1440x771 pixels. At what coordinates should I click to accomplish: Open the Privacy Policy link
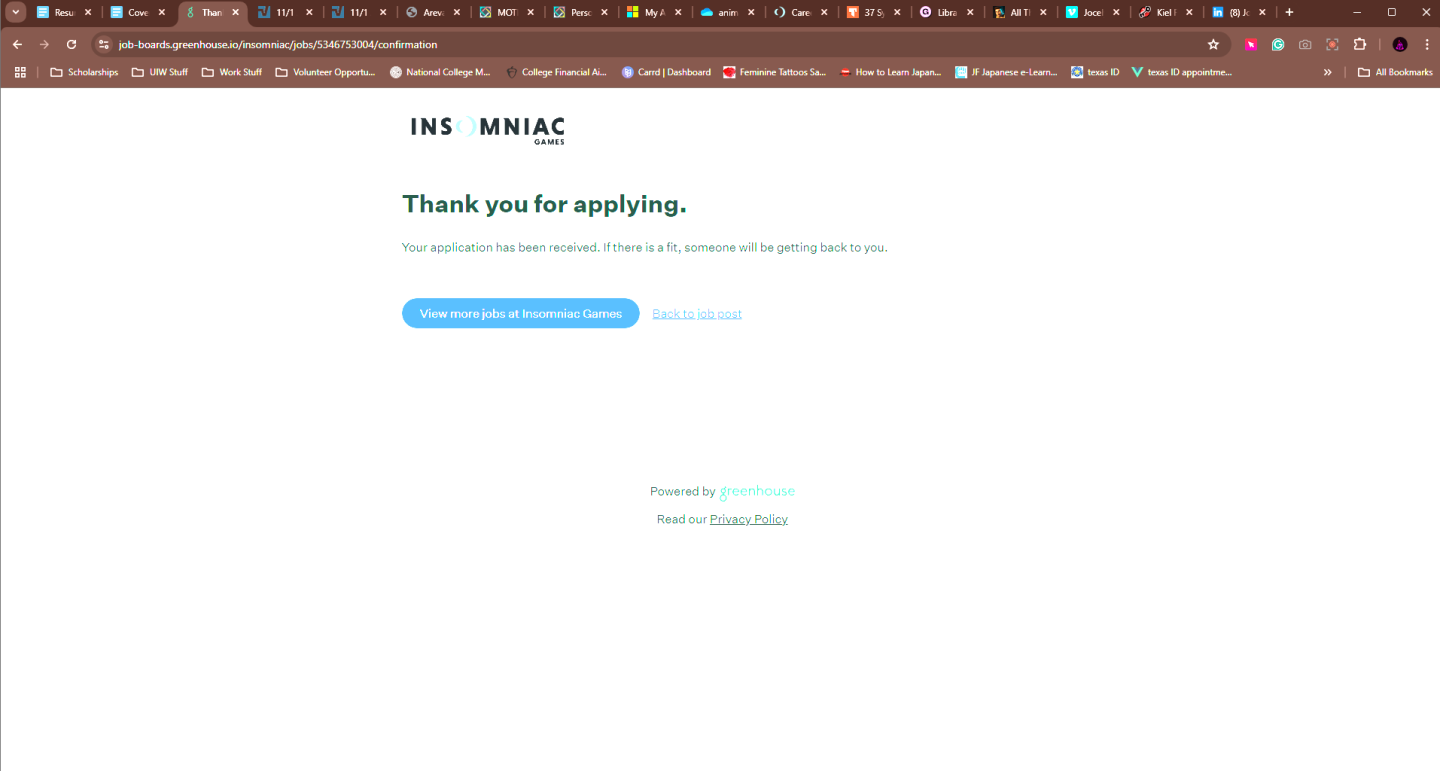click(749, 519)
